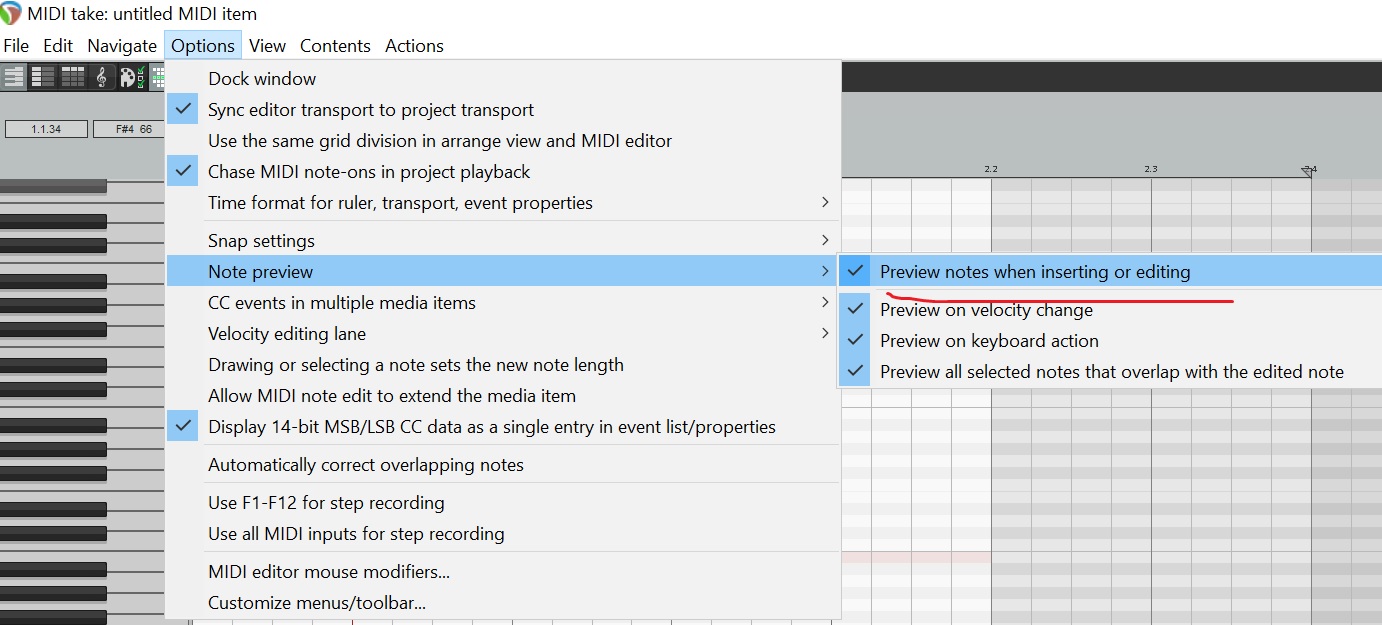Screen dimensions: 1382x625
Task: Click the triangle marker on the ruler
Action: pyautogui.click(x=1306, y=172)
